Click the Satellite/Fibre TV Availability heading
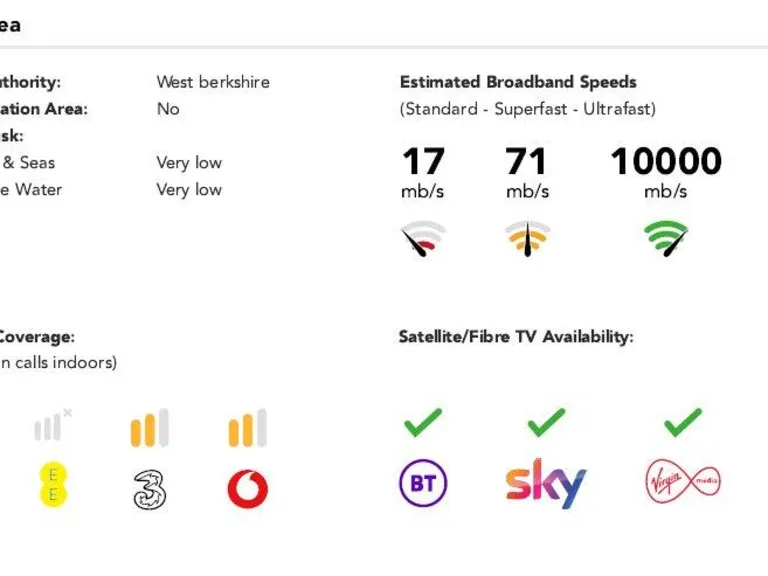The image size is (768, 576). pos(516,337)
